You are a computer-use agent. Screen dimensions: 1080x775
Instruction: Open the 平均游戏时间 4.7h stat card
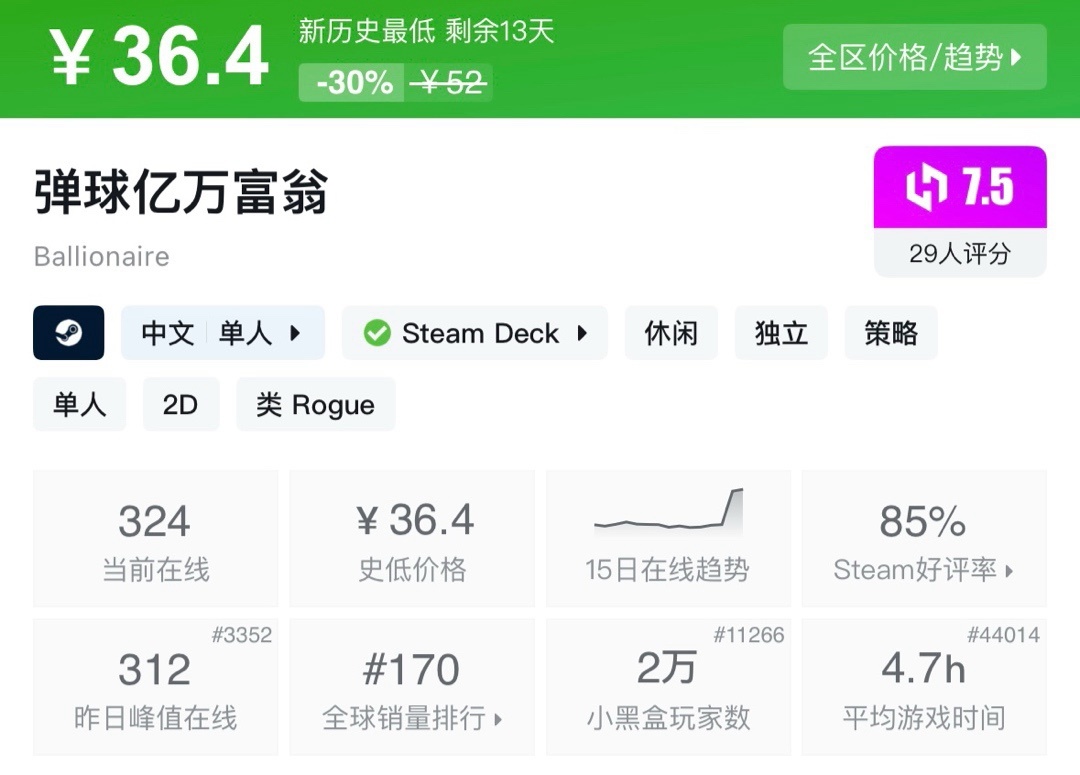tap(924, 687)
